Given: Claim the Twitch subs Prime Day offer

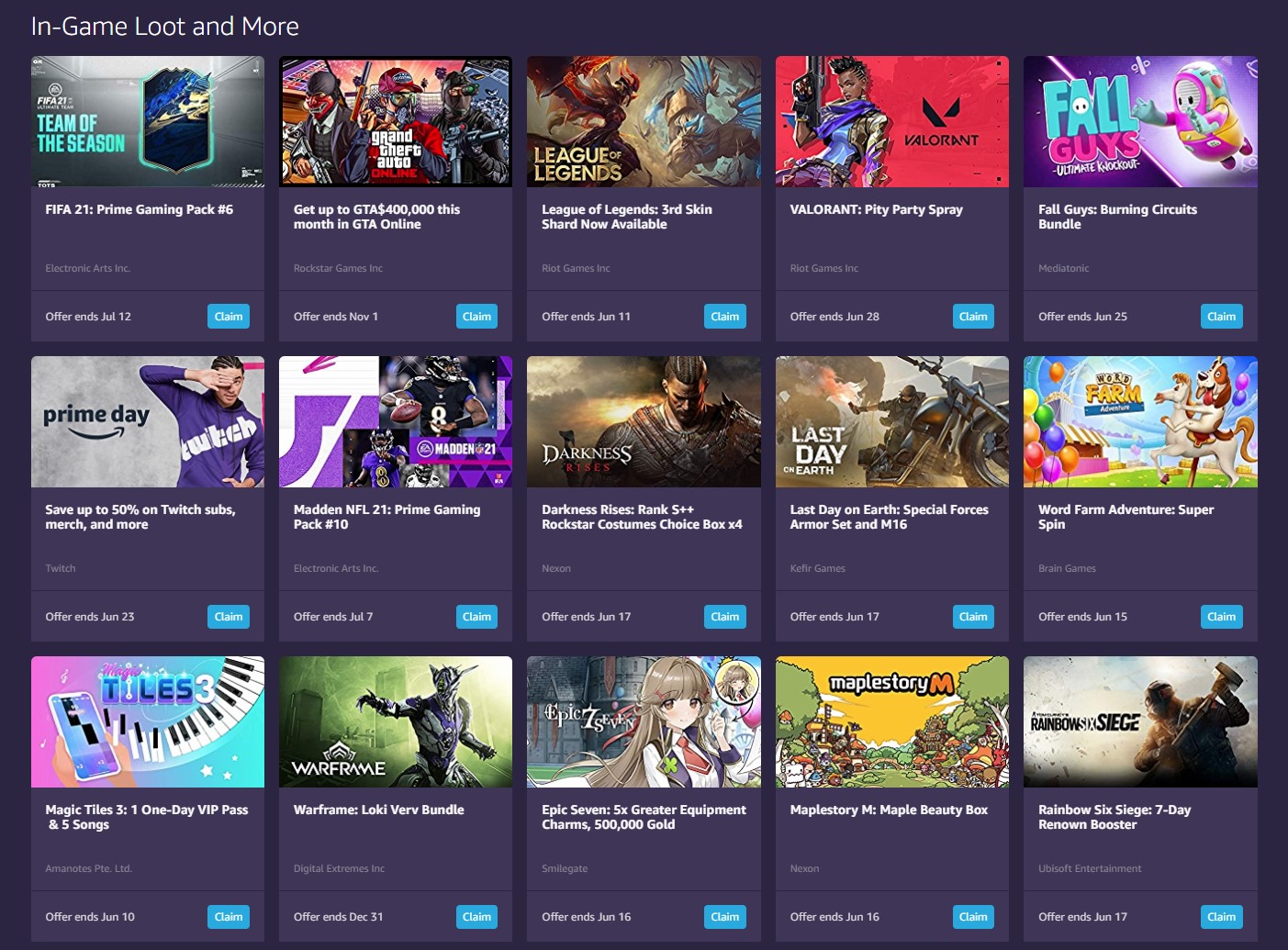Looking at the screenshot, I should 229,617.
